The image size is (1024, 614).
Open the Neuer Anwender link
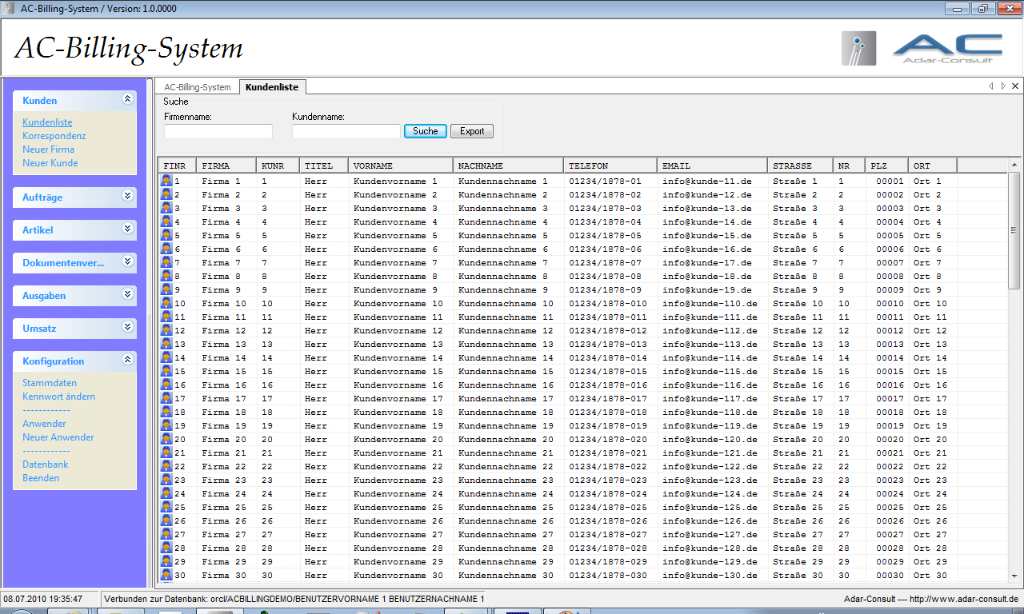58,438
